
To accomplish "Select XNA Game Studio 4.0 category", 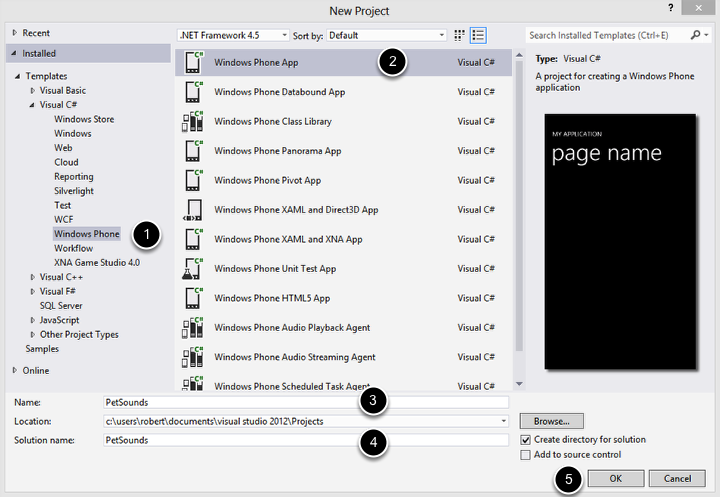I will pos(97,263).
